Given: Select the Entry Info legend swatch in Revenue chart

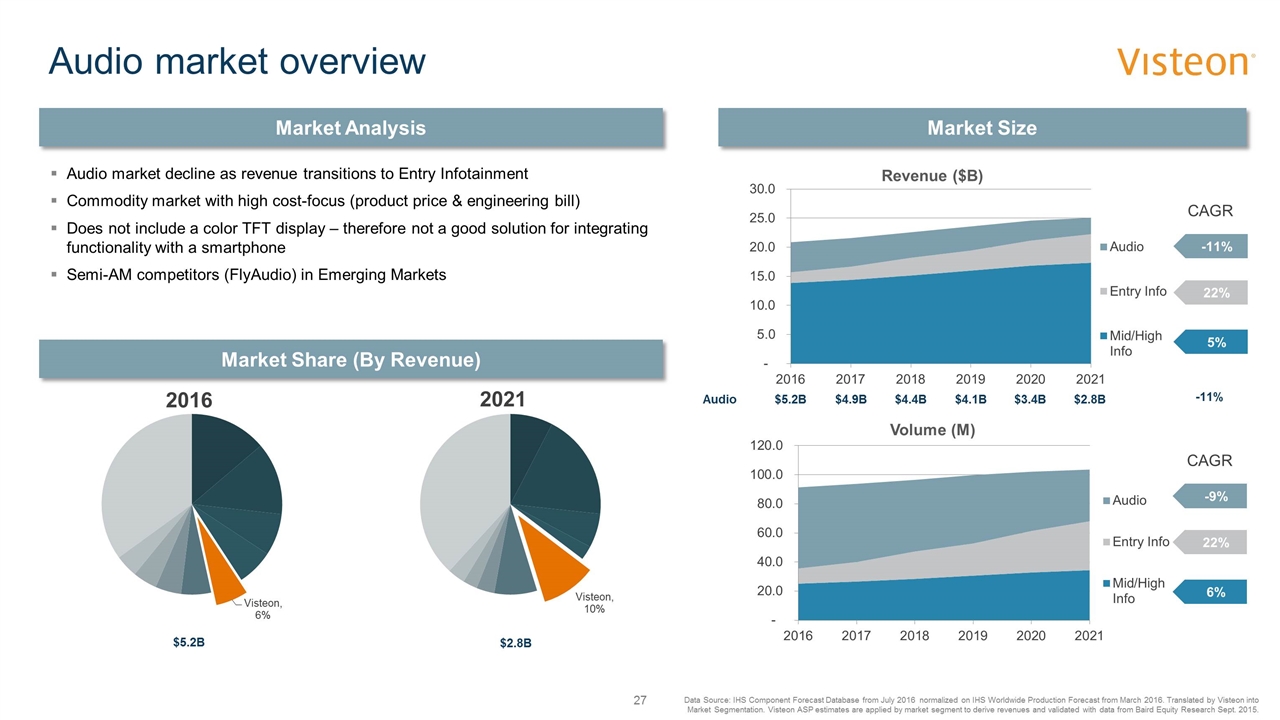Looking at the screenshot, I should (1104, 291).
